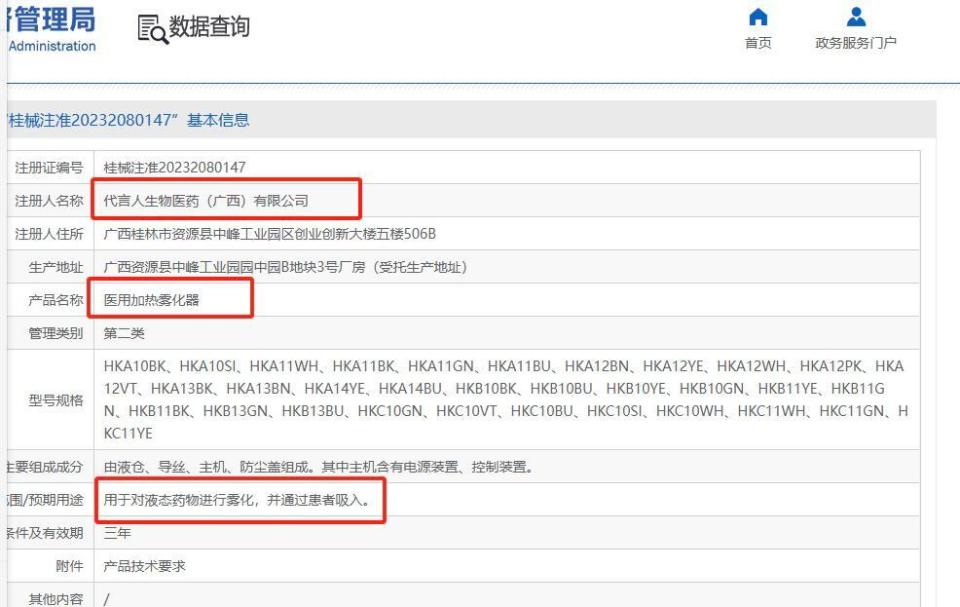Click the model number HKC11YE

(128, 434)
